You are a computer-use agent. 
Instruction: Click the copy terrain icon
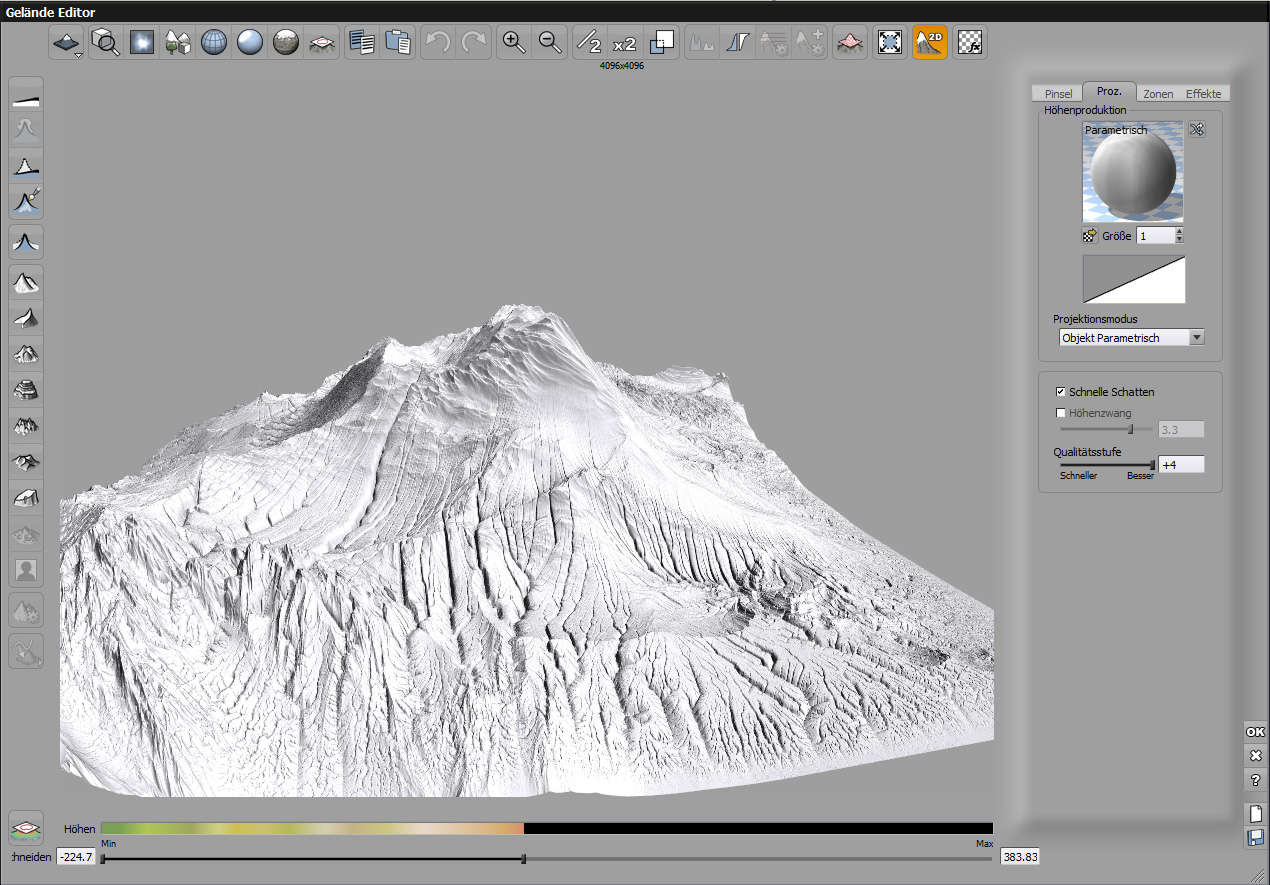[x=362, y=42]
